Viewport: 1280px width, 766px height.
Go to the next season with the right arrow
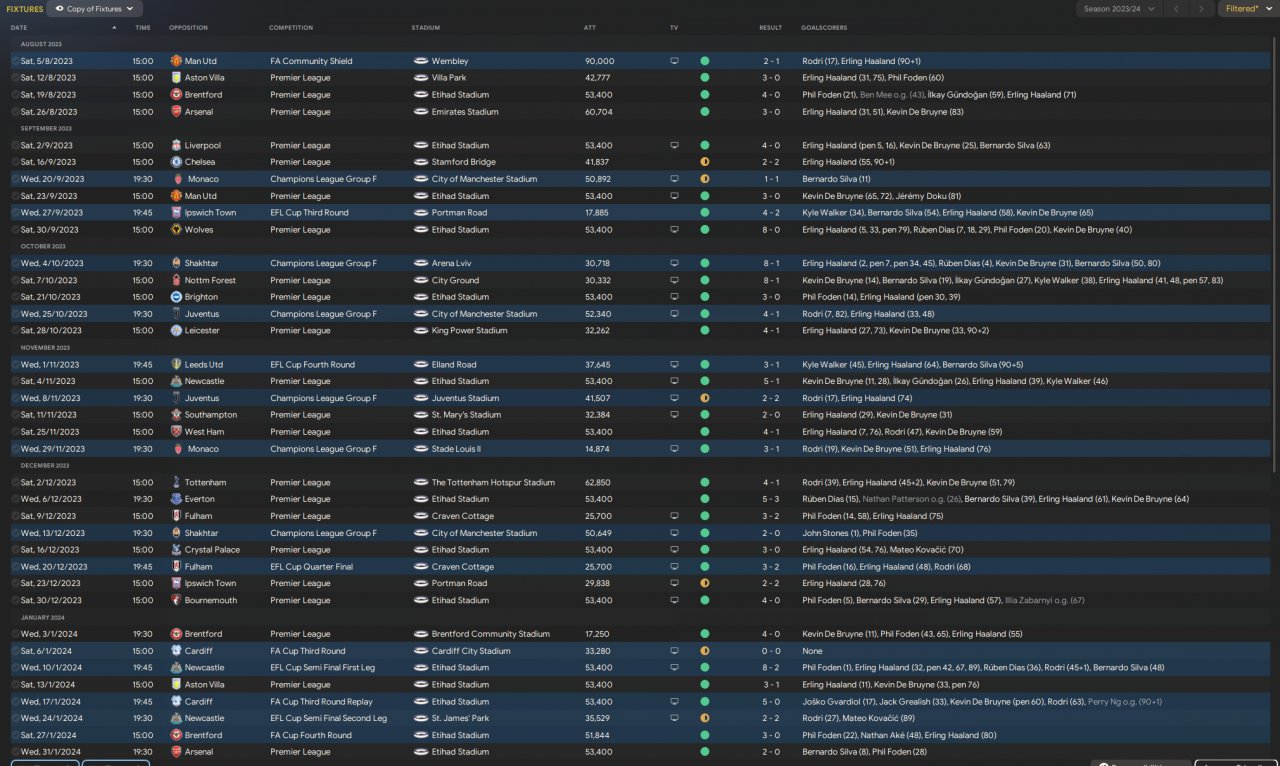(x=1201, y=9)
